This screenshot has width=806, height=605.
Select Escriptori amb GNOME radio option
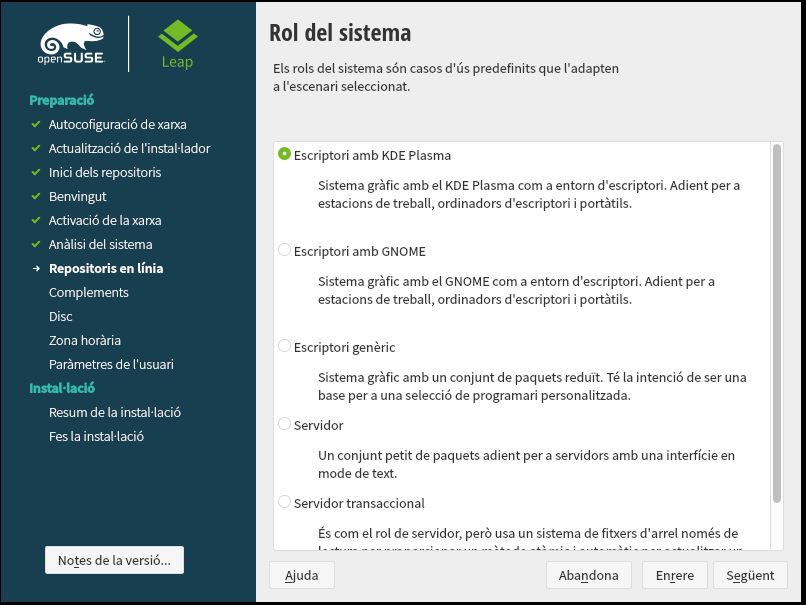point(285,251)
